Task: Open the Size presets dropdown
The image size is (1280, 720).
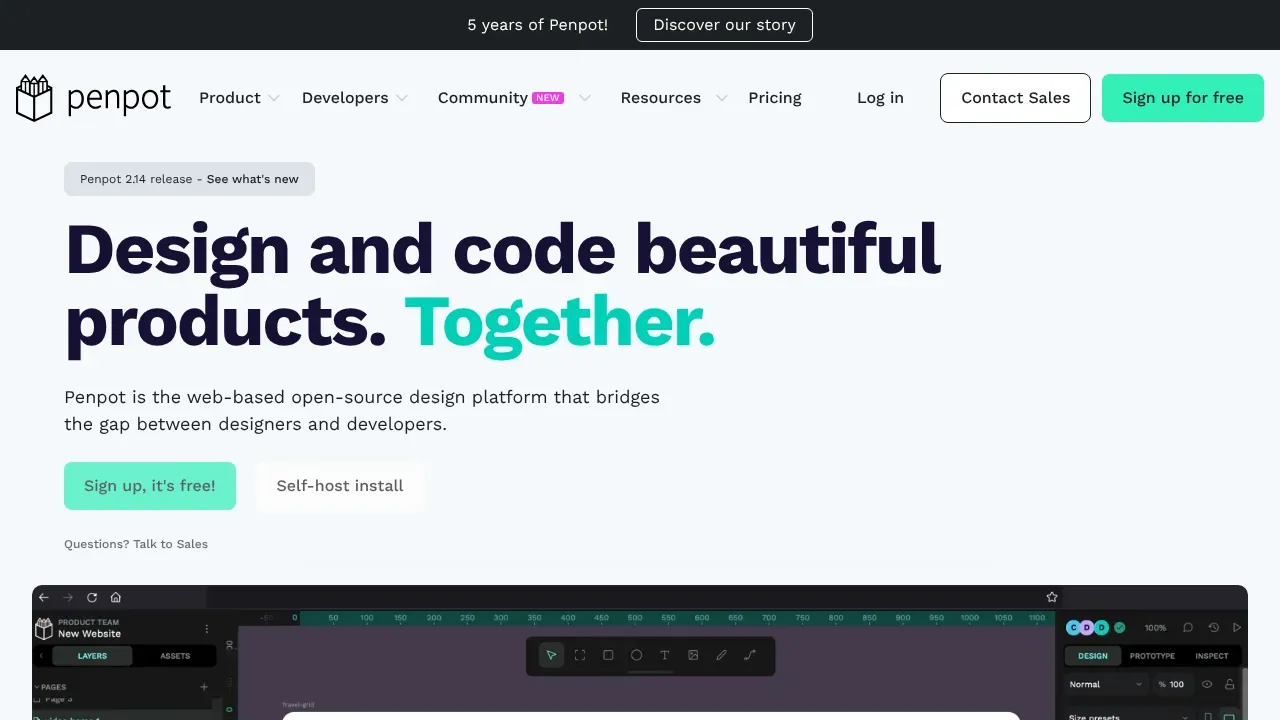Action: click(1129, 716)
